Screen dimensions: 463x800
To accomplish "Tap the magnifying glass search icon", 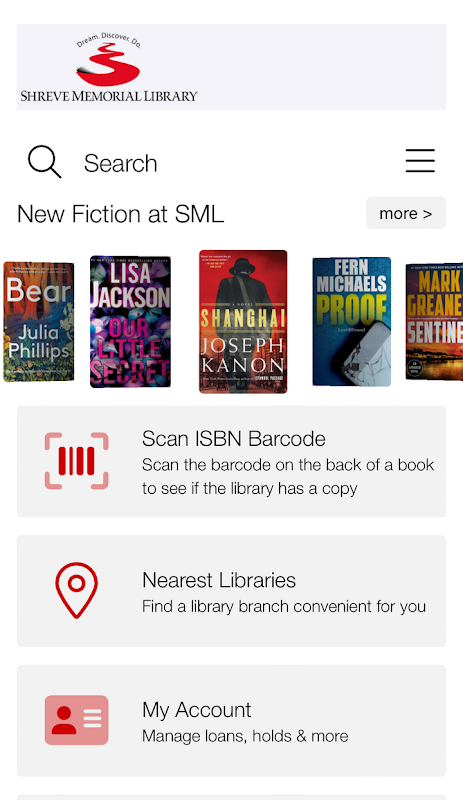I will [44, 162].
